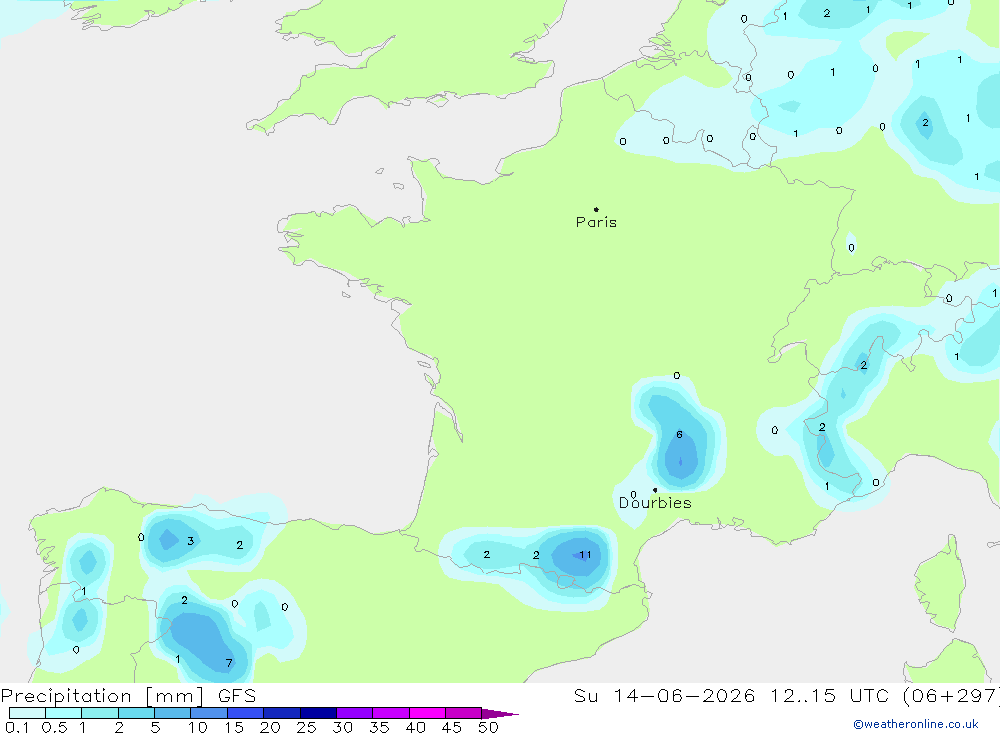Click the 25 legend scale label

306,727
